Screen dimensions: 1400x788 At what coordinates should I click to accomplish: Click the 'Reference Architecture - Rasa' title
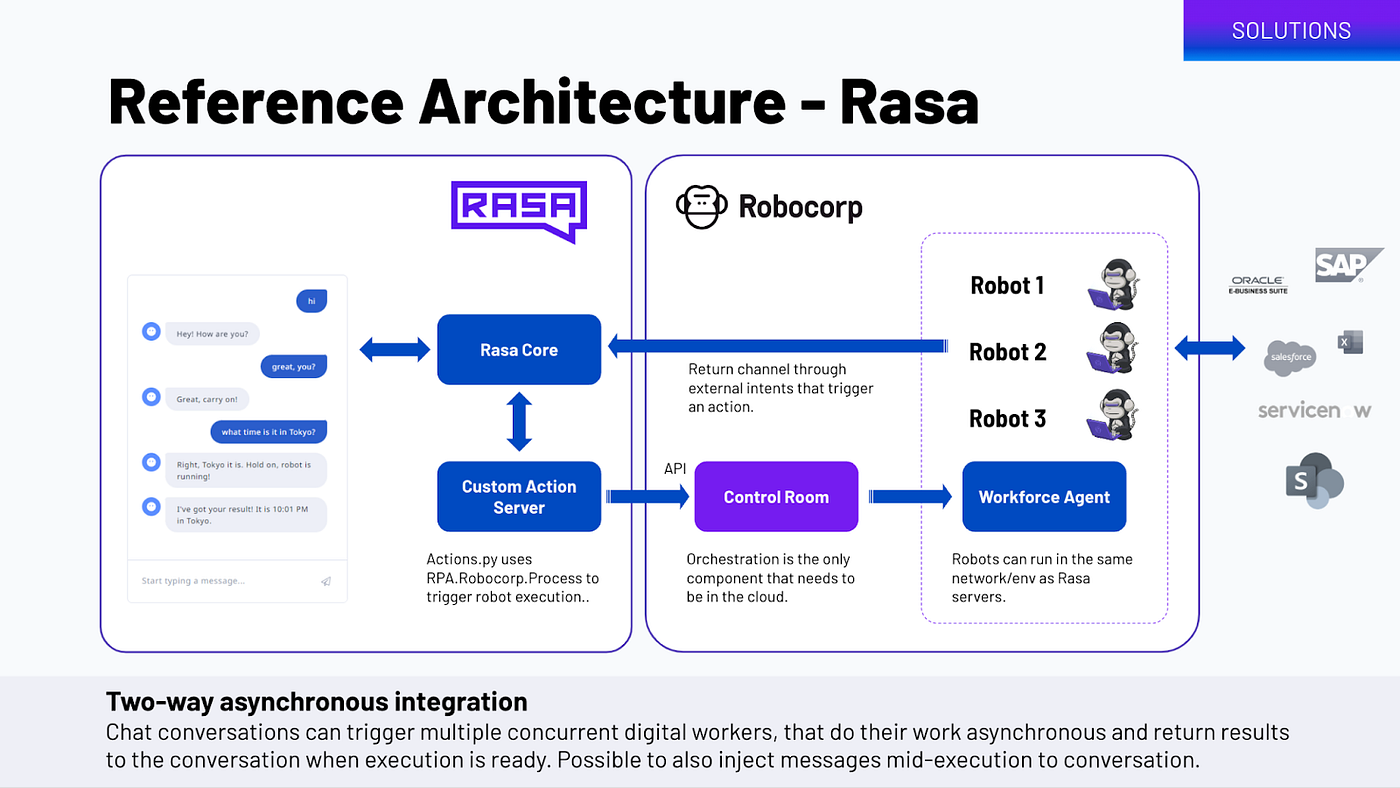tap(543, 101)
